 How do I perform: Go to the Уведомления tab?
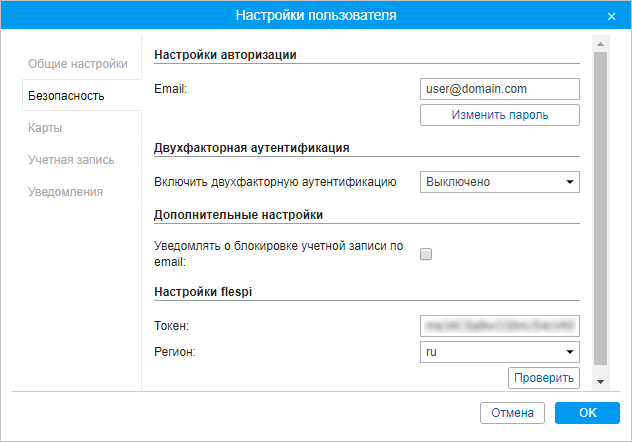[66, 191]
